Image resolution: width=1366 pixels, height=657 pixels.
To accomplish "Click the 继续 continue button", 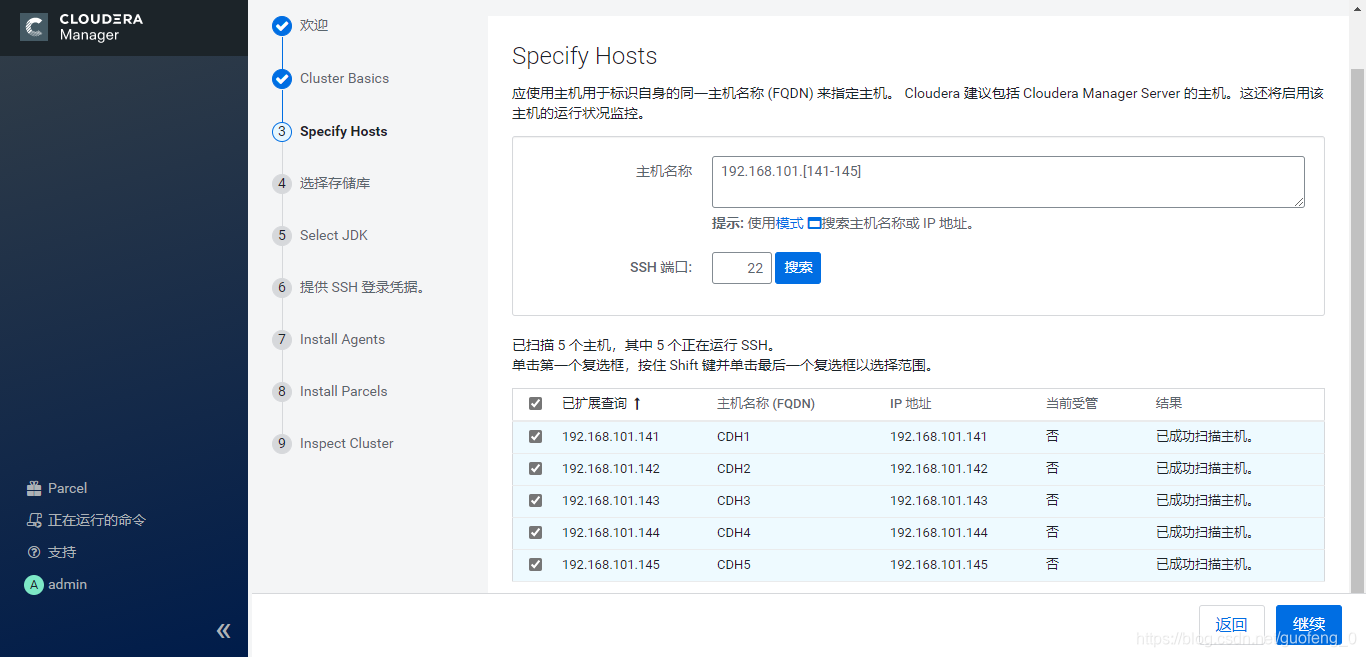I will click(1309, 625).
